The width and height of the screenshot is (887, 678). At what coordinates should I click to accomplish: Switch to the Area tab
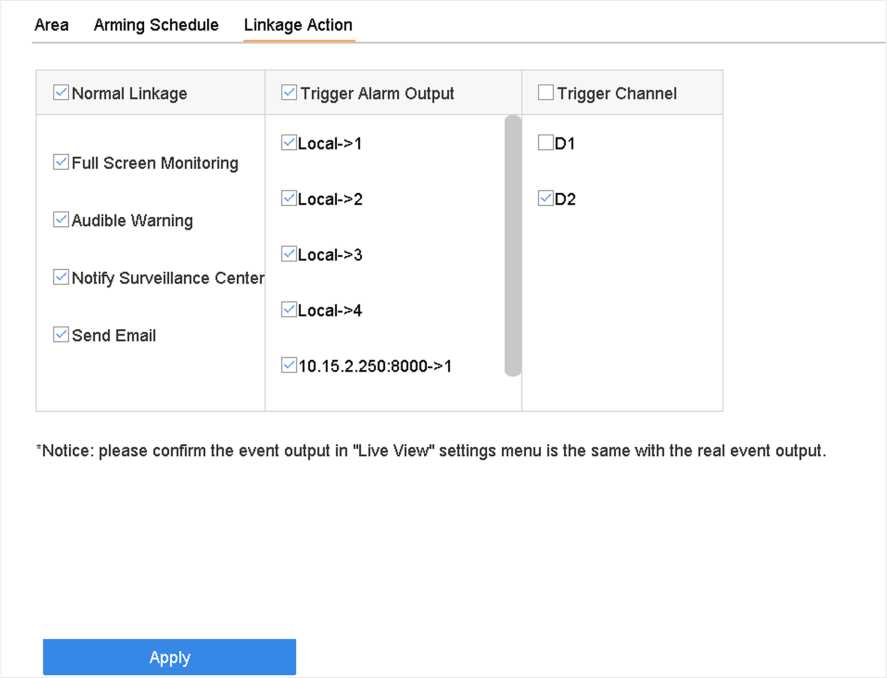[51, 25]
